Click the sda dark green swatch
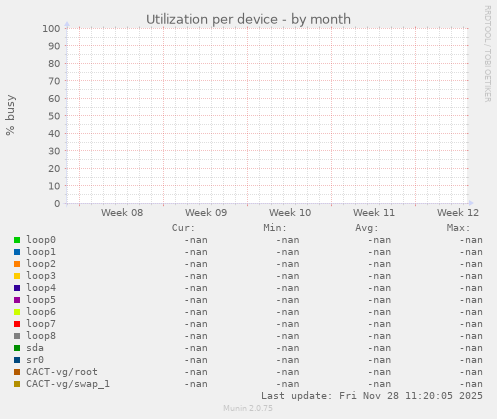This screenshot has height=419, width=497. 17,348
